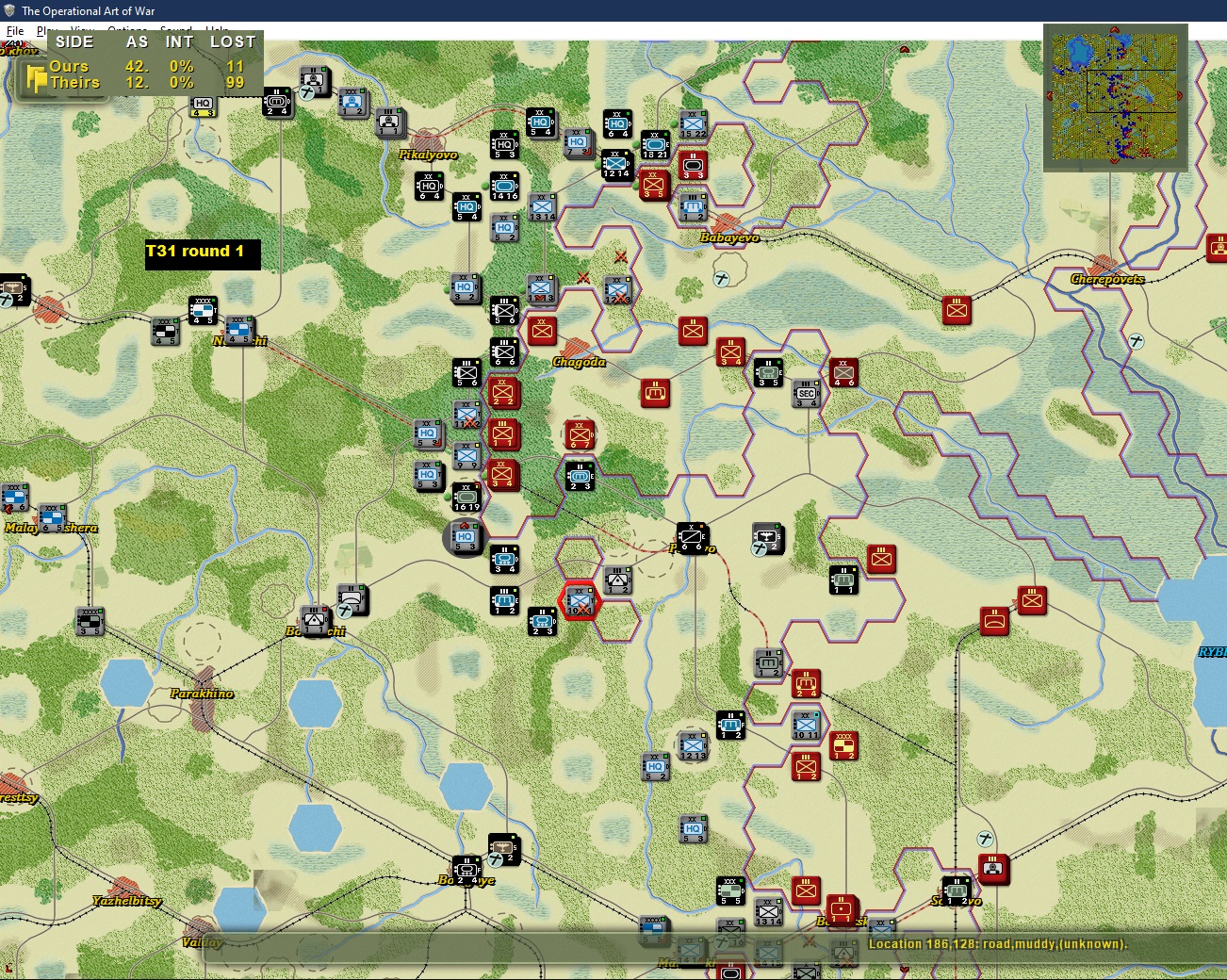
Task: Click the minimap overview thumbnail
Action: click(1116, 98)
